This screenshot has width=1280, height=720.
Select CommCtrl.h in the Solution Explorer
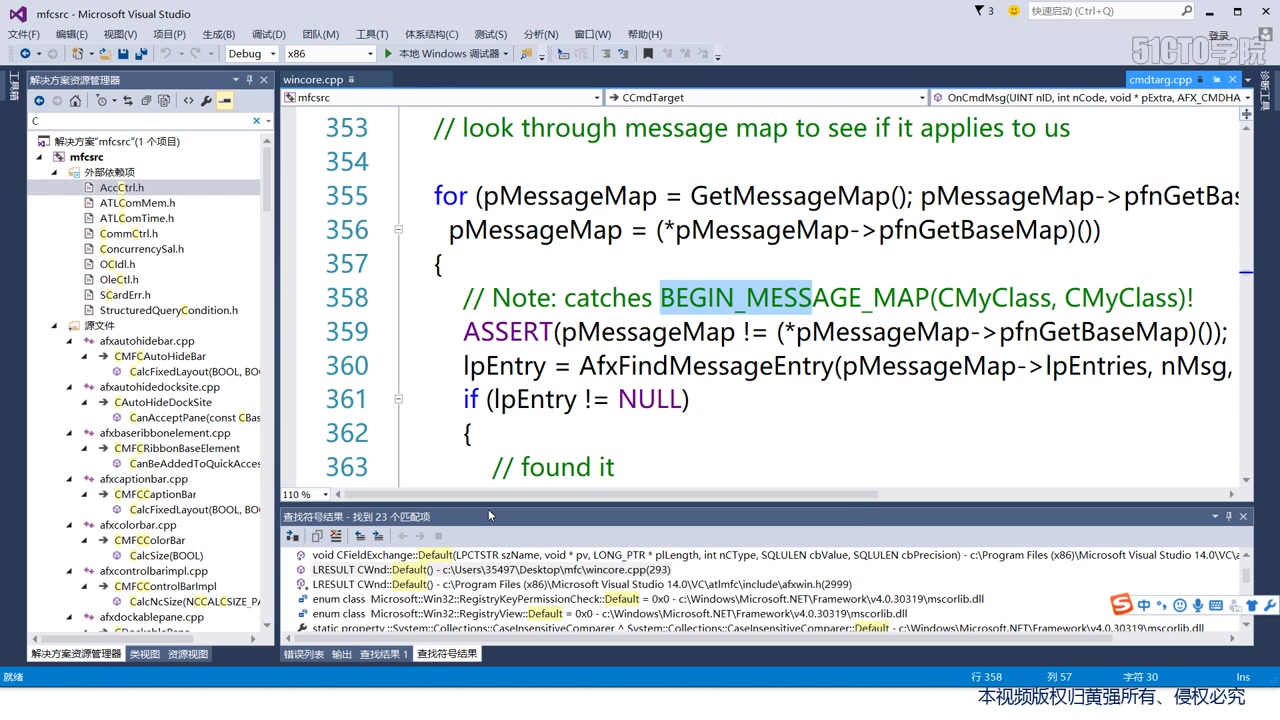tap(129, 233)
